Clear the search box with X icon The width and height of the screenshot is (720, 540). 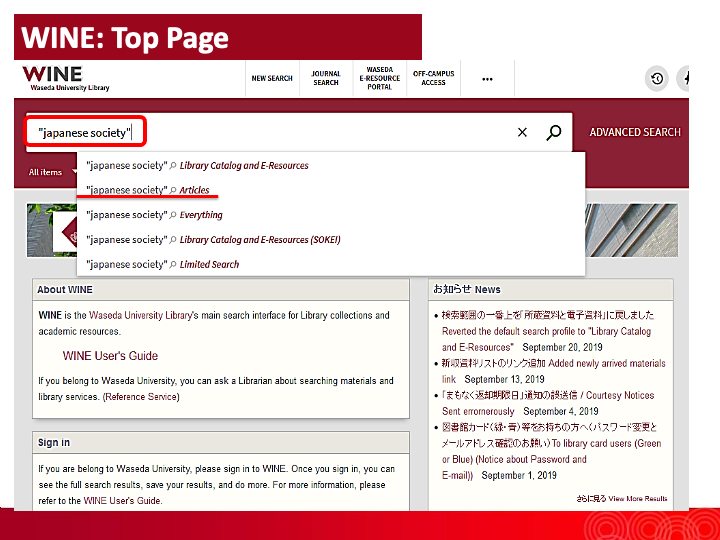tap(522, 132)
